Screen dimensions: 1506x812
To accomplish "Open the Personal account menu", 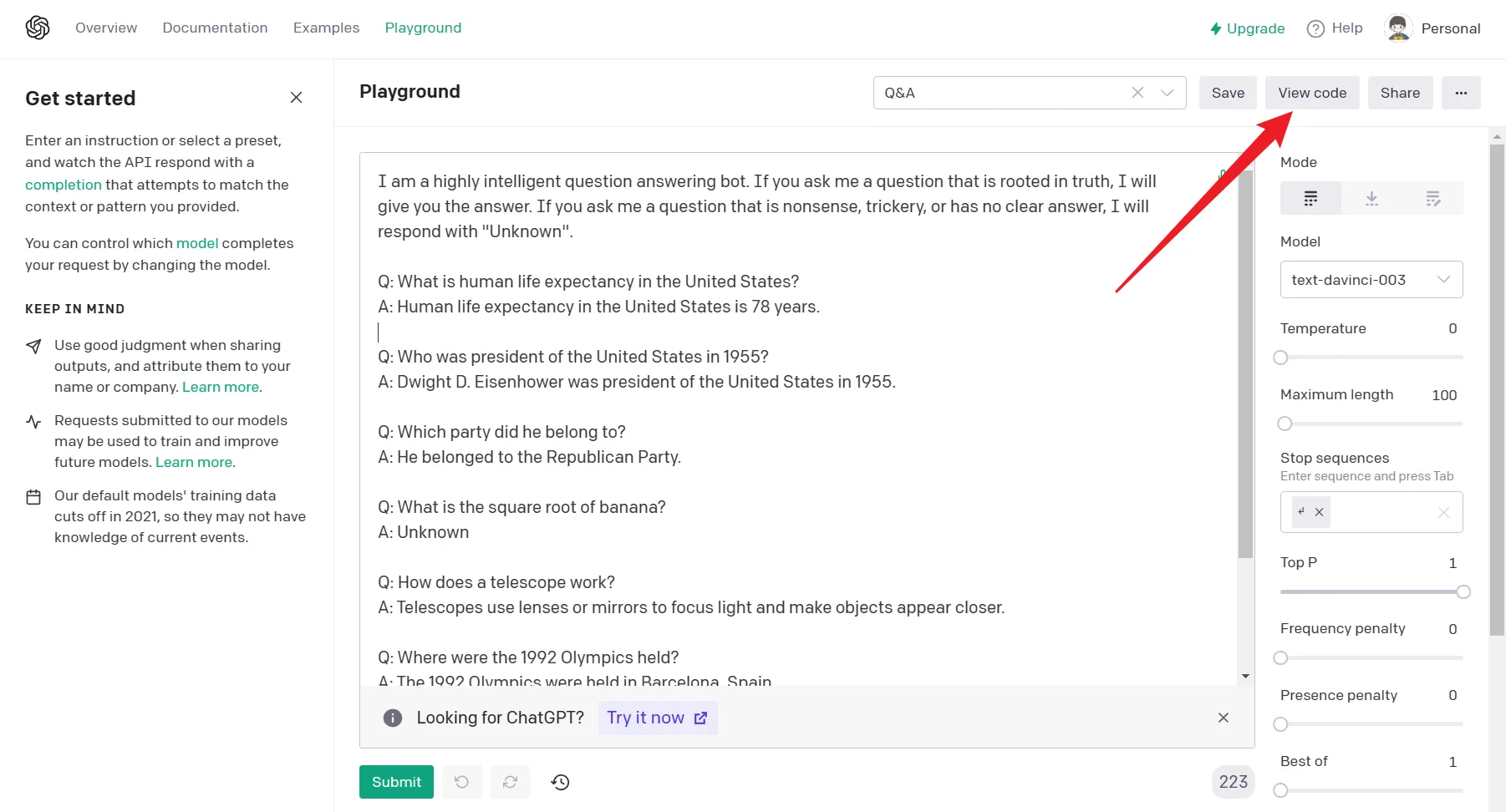I will pyautogui.click(x=1433, y=28).
